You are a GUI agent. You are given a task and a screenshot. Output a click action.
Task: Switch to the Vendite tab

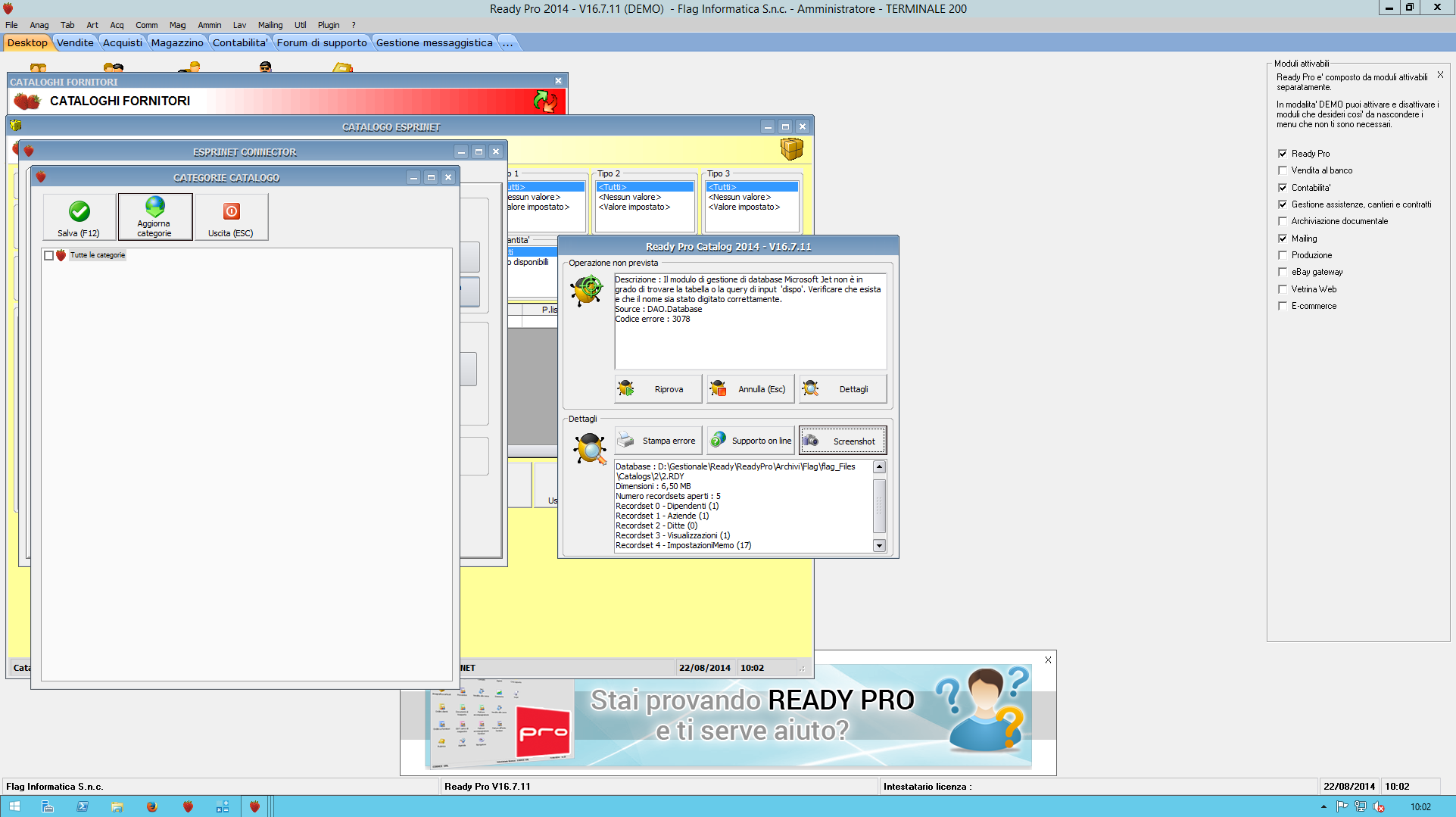75,42
